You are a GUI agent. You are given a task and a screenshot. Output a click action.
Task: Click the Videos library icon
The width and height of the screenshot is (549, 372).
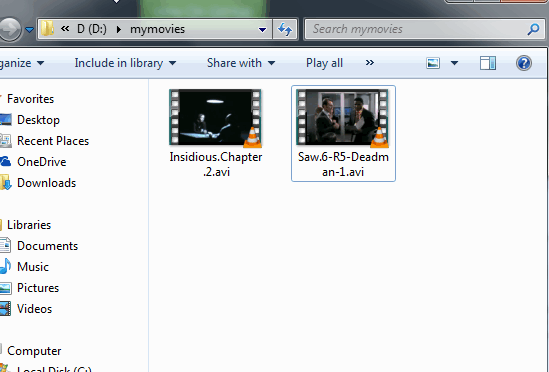(6, 309)
